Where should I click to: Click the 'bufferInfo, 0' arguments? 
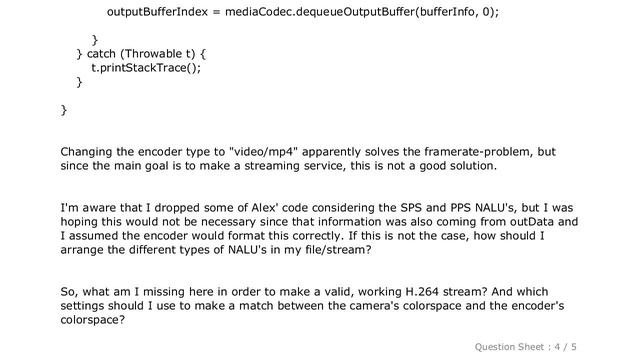coord(454,12)
